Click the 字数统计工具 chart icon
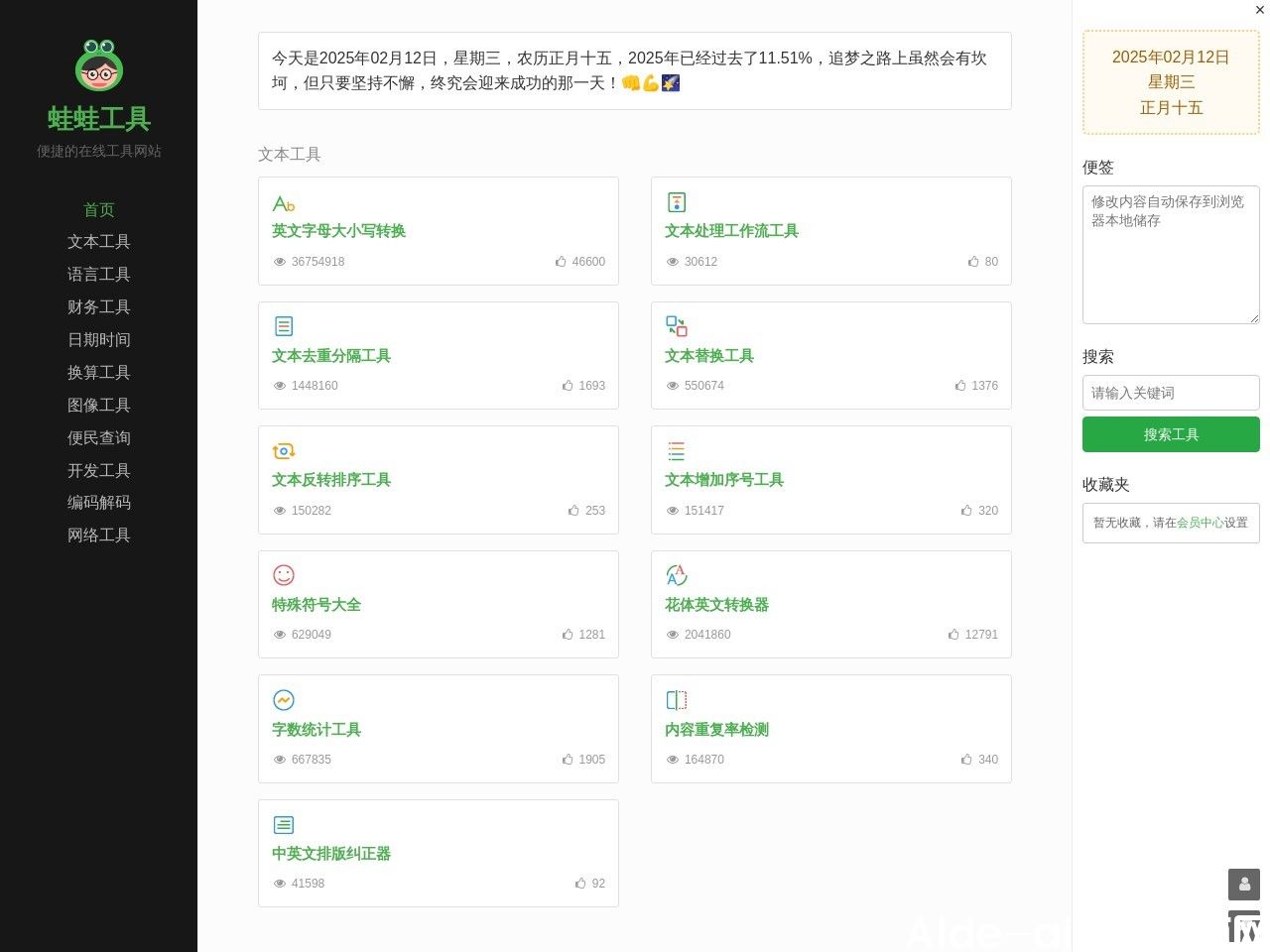1270x952 pixels. 284,700
